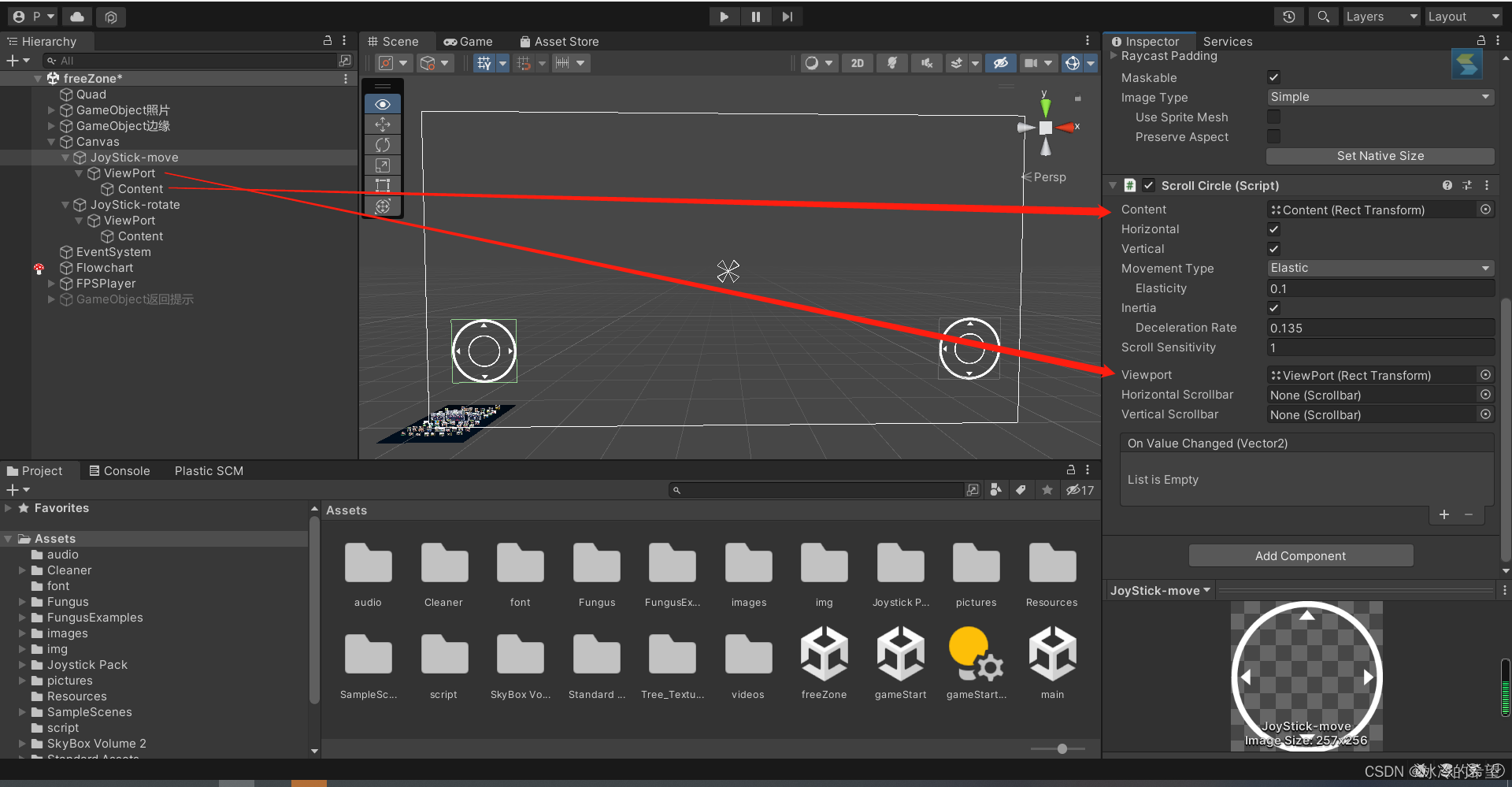The width and height of the screenshot is (1512, 787).
Task: Toggle the Vertical checkbox
Action: [x=1273, y=249]
